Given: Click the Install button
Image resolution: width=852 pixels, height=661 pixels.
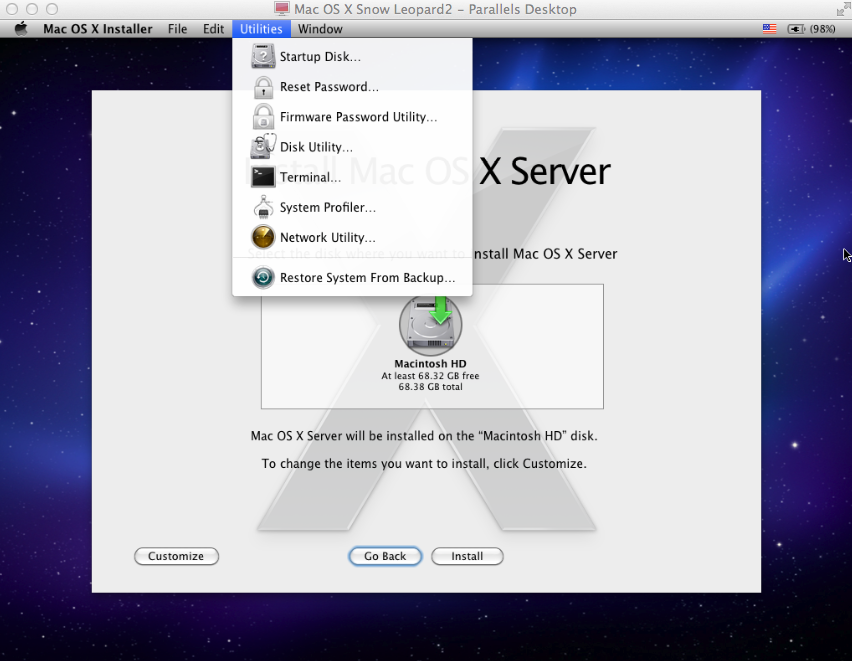Looking at the screenshot, I should tap(467, 556).
